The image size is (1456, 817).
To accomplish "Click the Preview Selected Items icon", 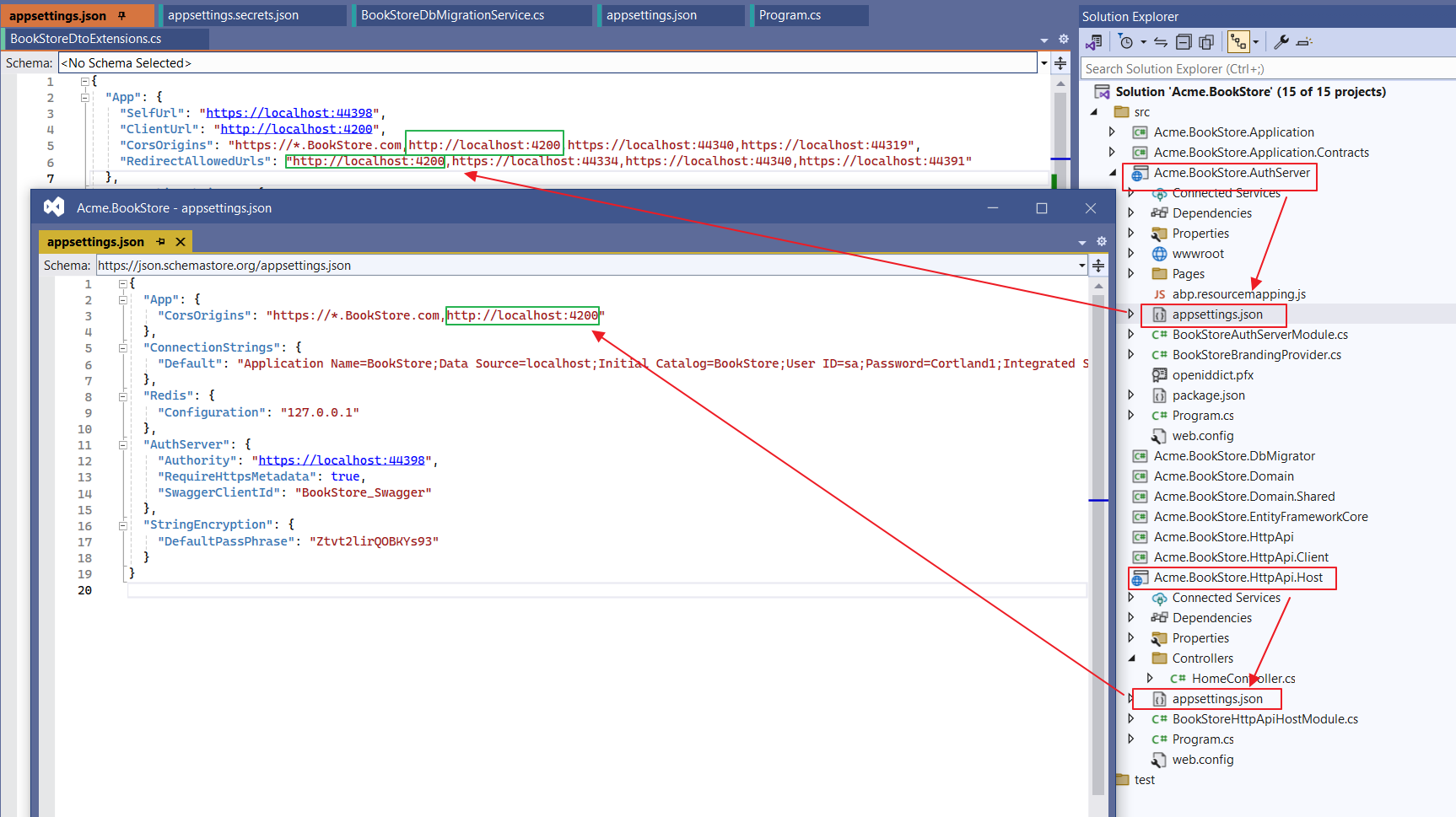I will coord(1304,41).
